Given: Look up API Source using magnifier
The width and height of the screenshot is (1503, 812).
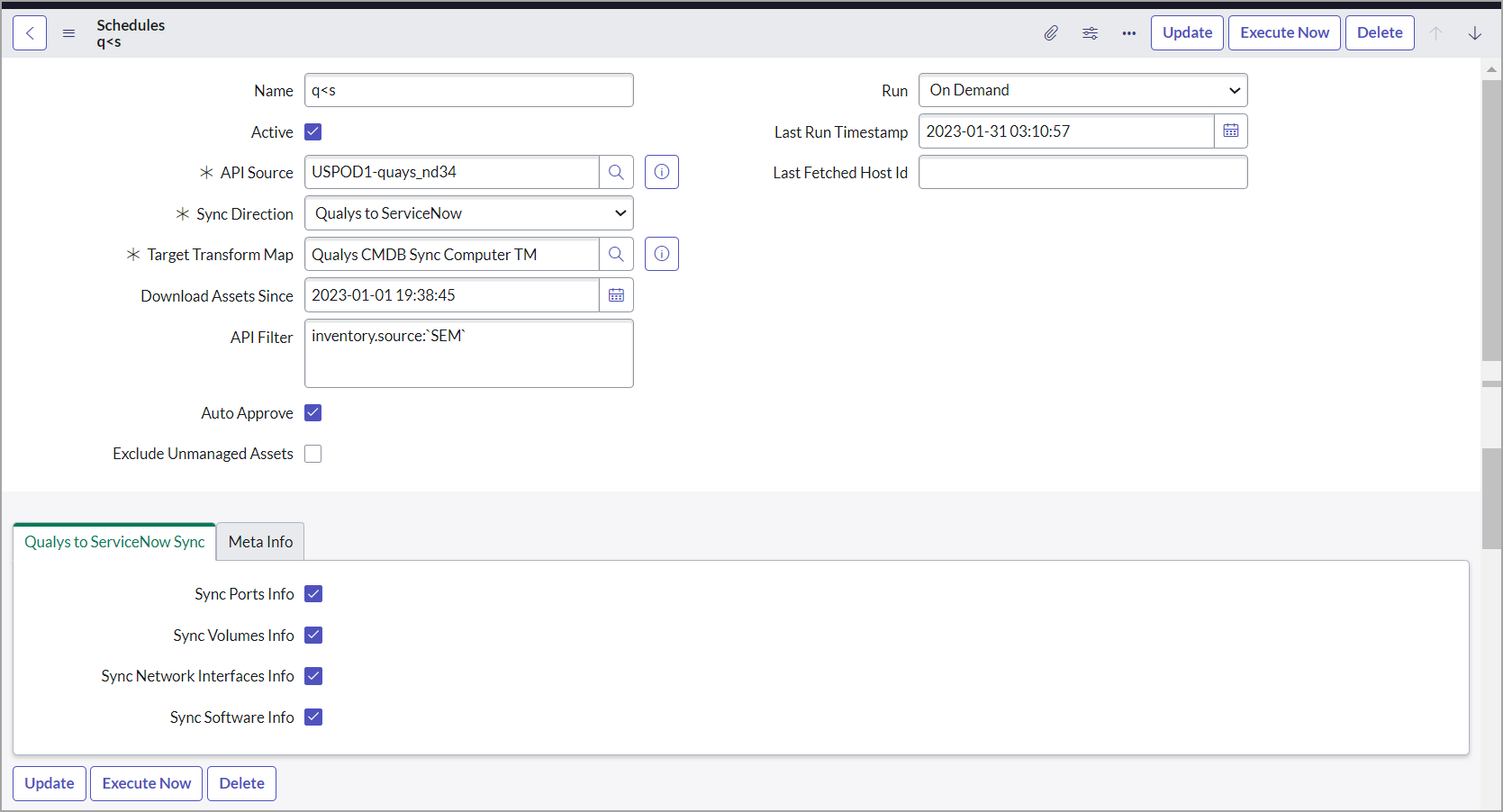Looking at the screenshot, I should [616, 172].
